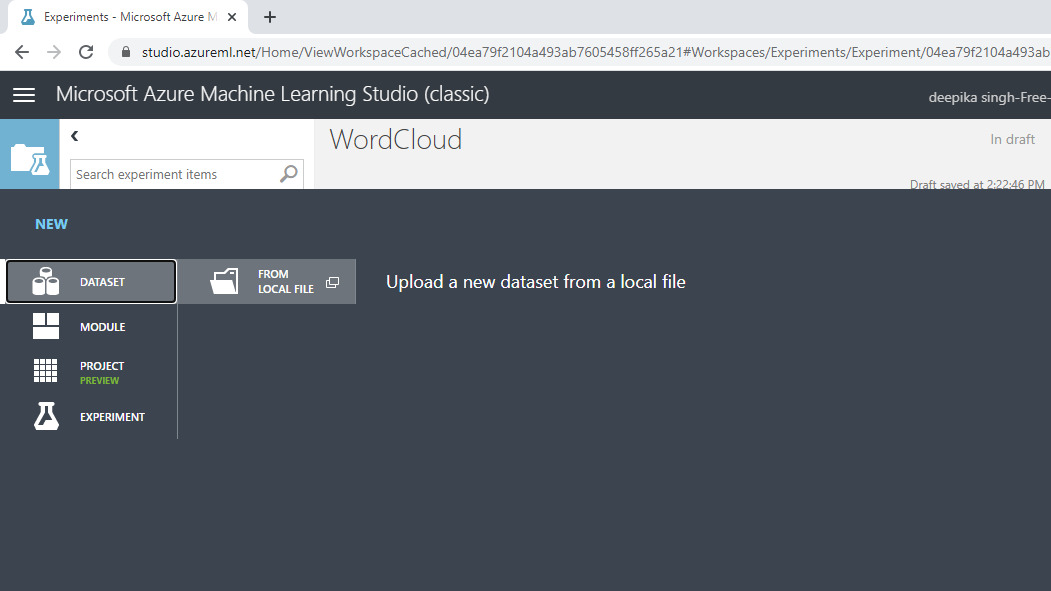Open the hamburger navigation menu
Screen dimensions: 1051x591
24,95
